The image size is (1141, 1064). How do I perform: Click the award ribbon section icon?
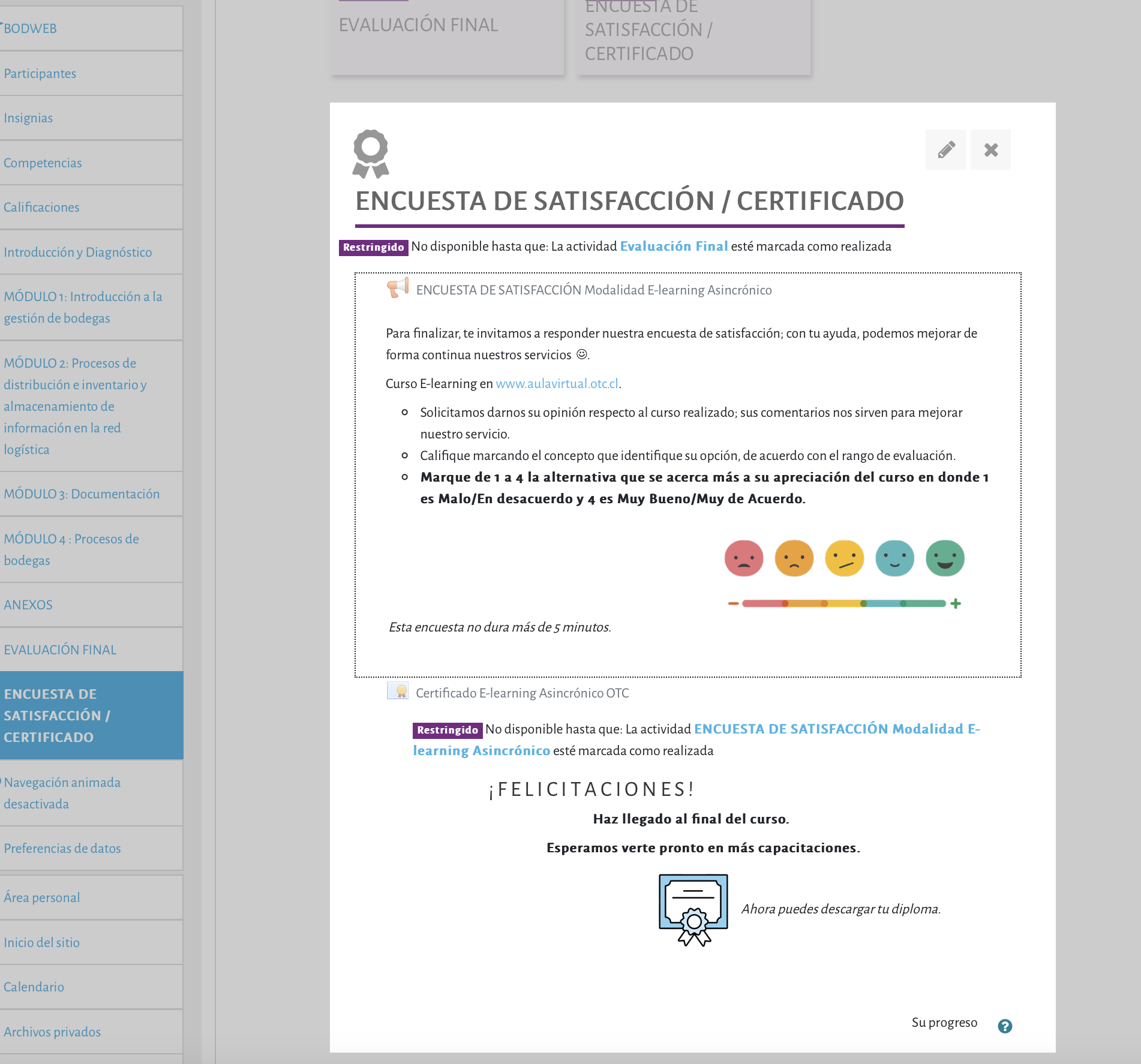pos(371,154)
